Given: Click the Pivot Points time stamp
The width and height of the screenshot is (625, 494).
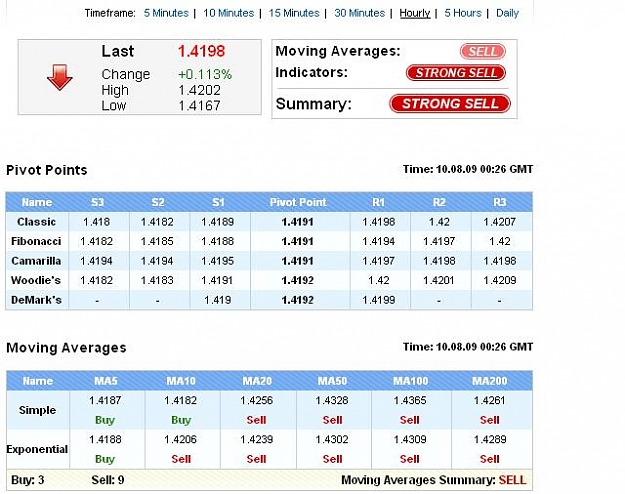Looking at the screenshot, I should [x=468, y=169].
